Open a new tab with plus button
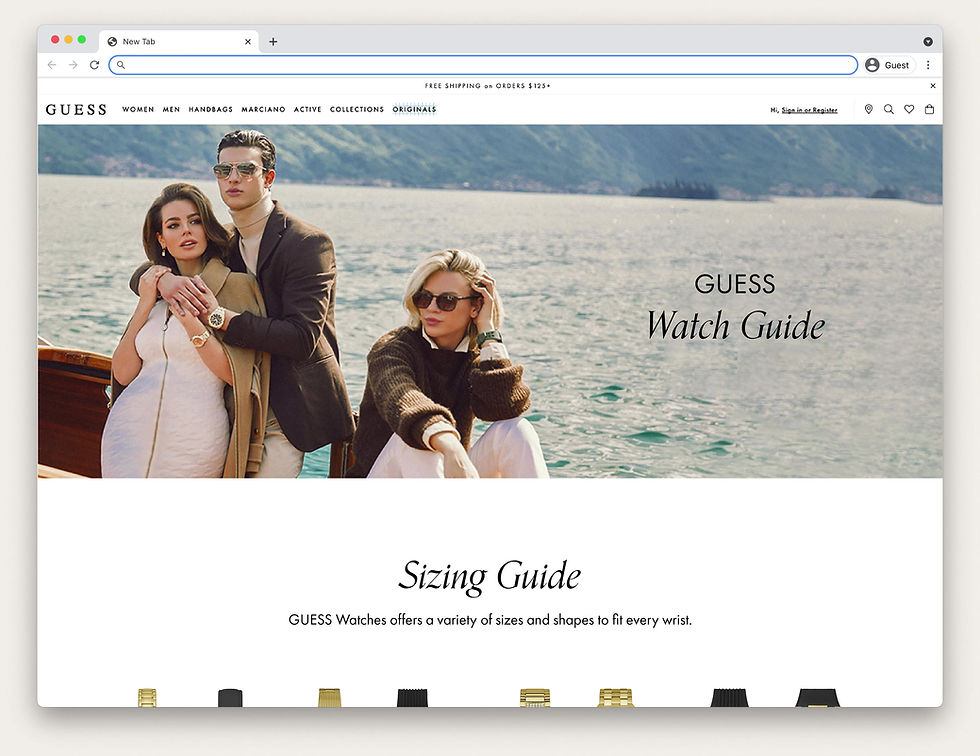The width and height of the screenshot is (980, 756). click(273, 42)
